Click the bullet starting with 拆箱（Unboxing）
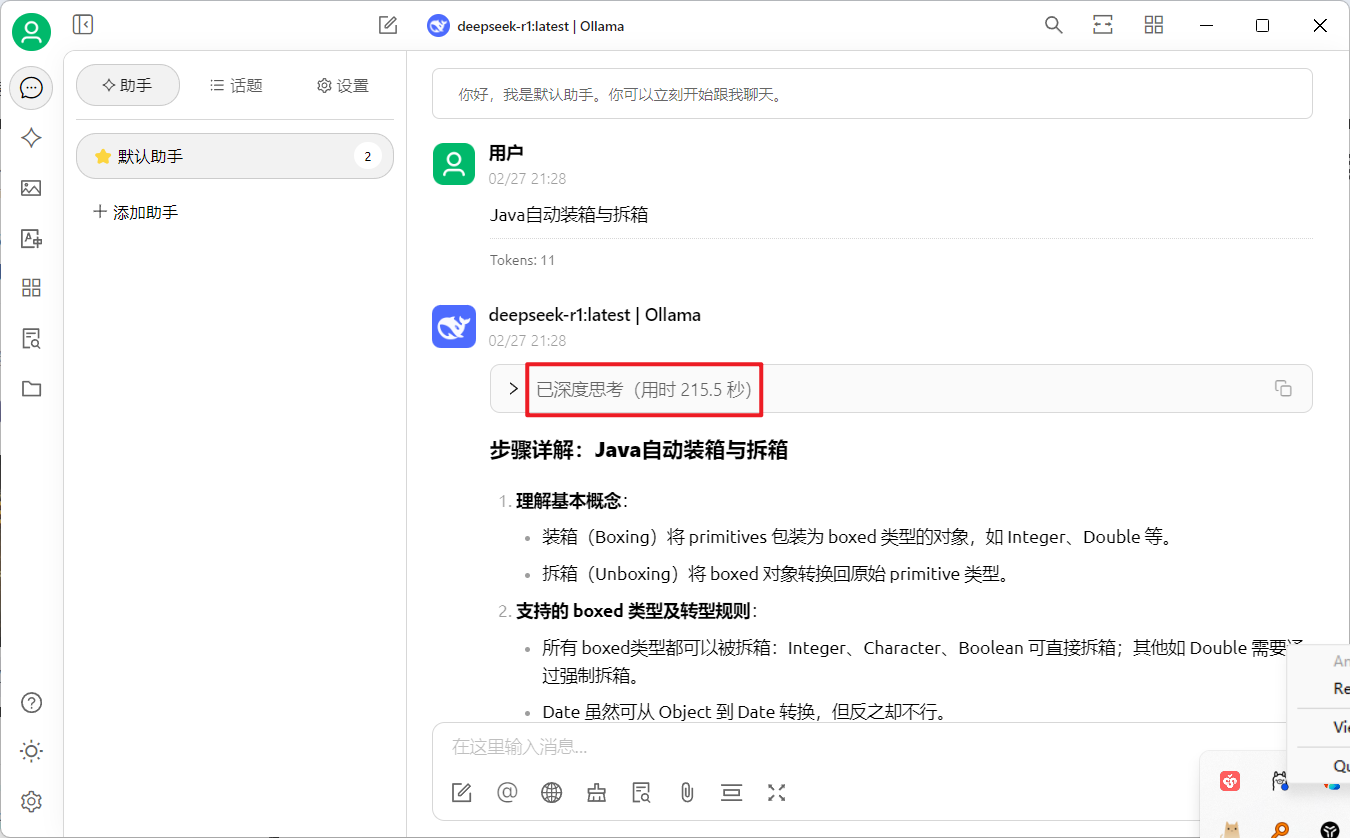1350x838 pixels. point(776,574)
